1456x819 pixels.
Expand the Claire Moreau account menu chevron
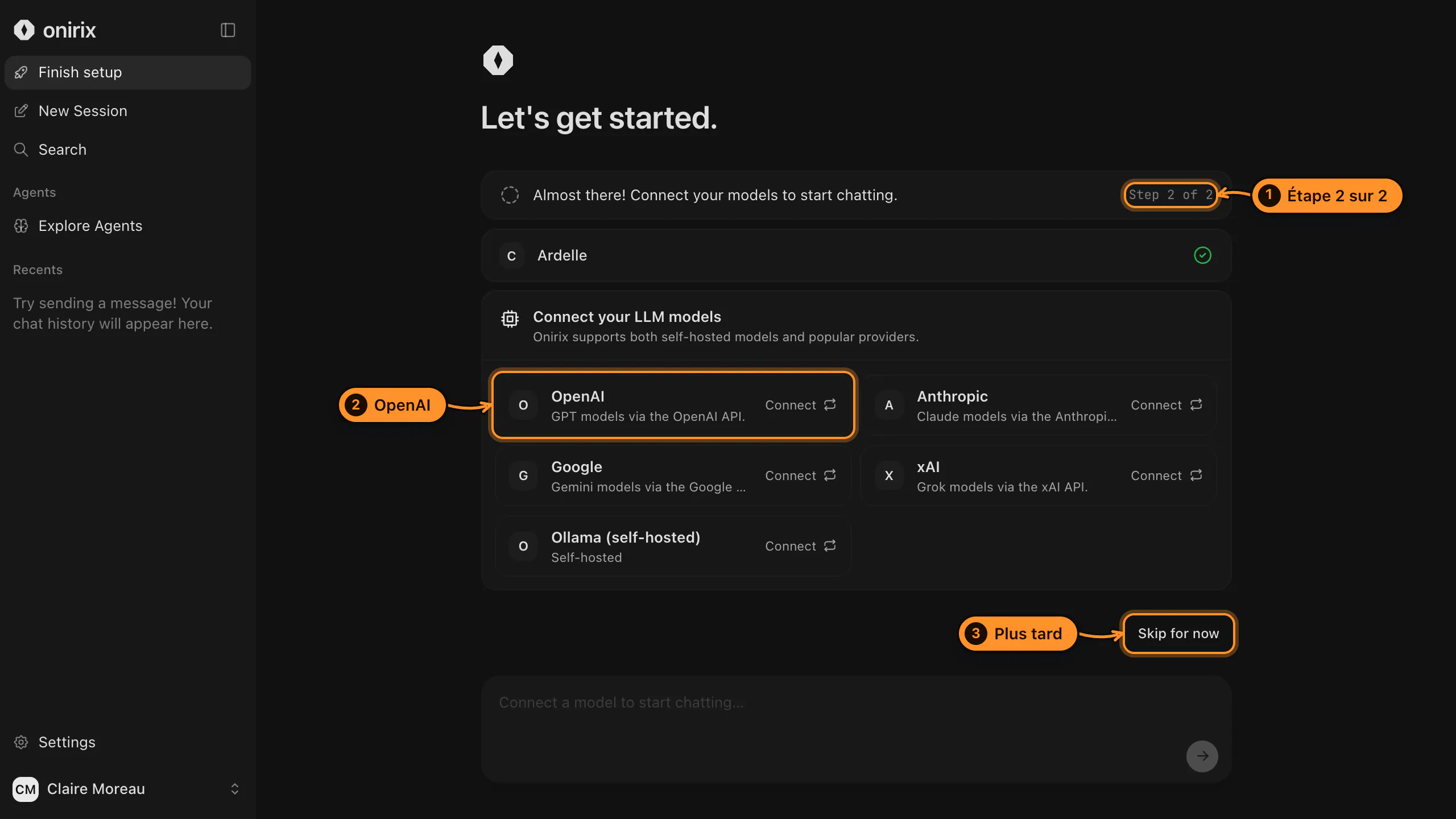point(234,789)
